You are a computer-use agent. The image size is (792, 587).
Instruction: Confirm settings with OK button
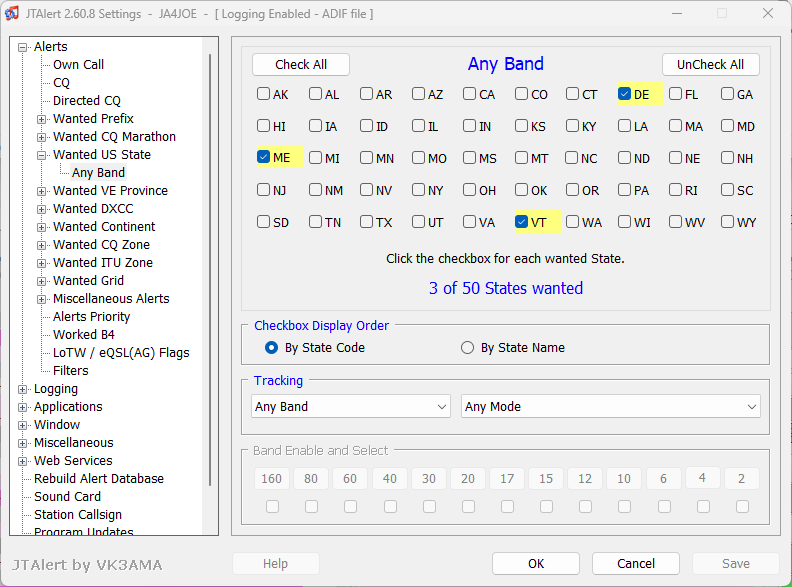tap(536, 564)
